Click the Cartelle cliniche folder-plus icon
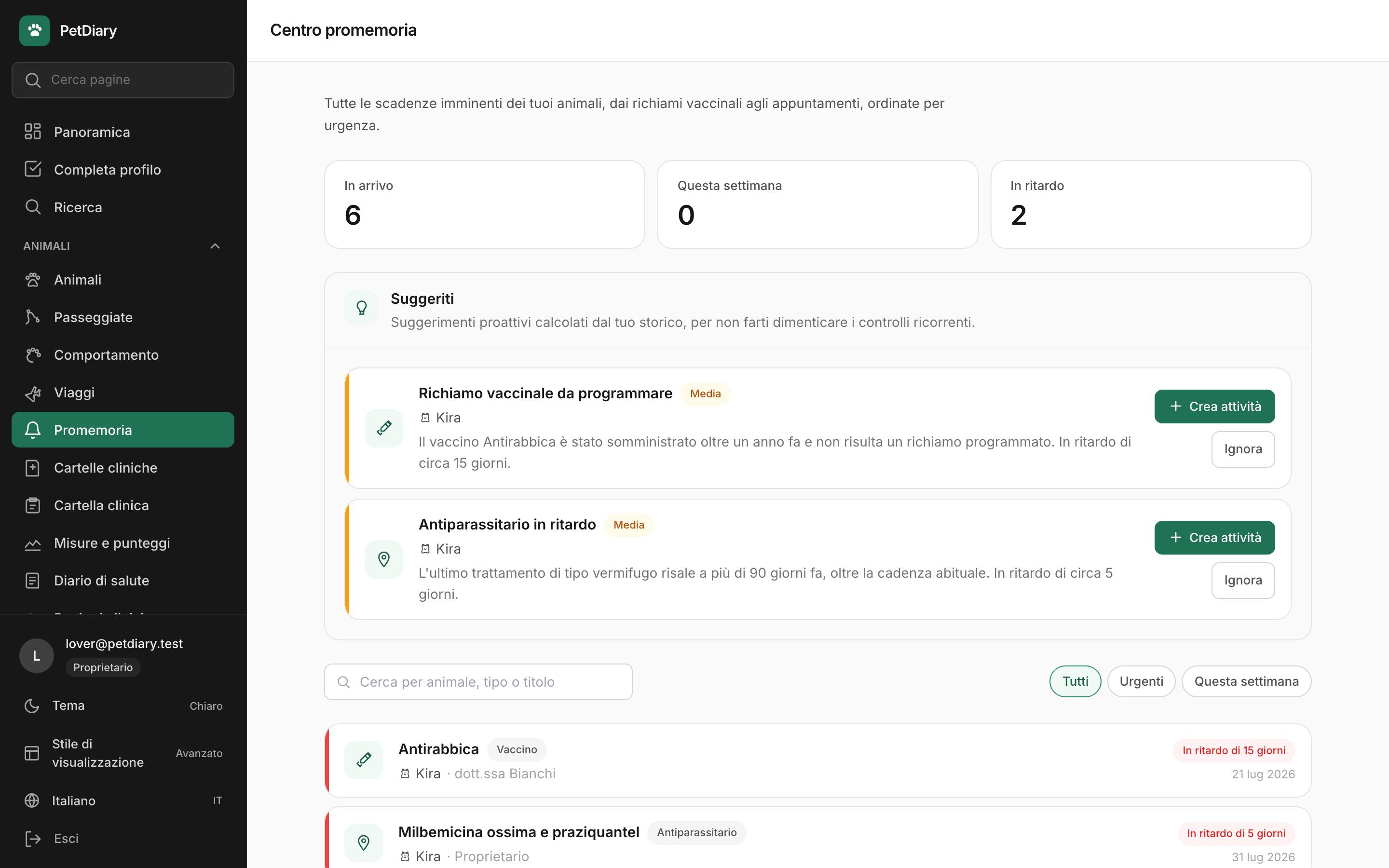The width and height of the screenshot is (1389, 868). point(33,468)
